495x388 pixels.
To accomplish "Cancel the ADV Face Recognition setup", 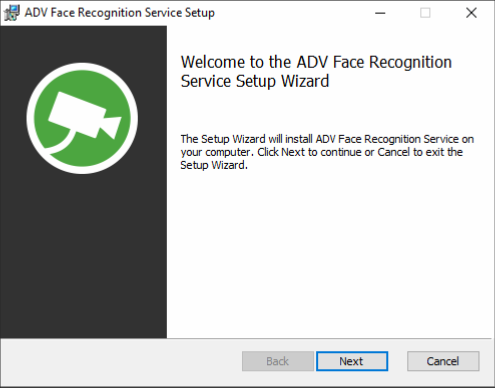I will [x=443, y=361].
